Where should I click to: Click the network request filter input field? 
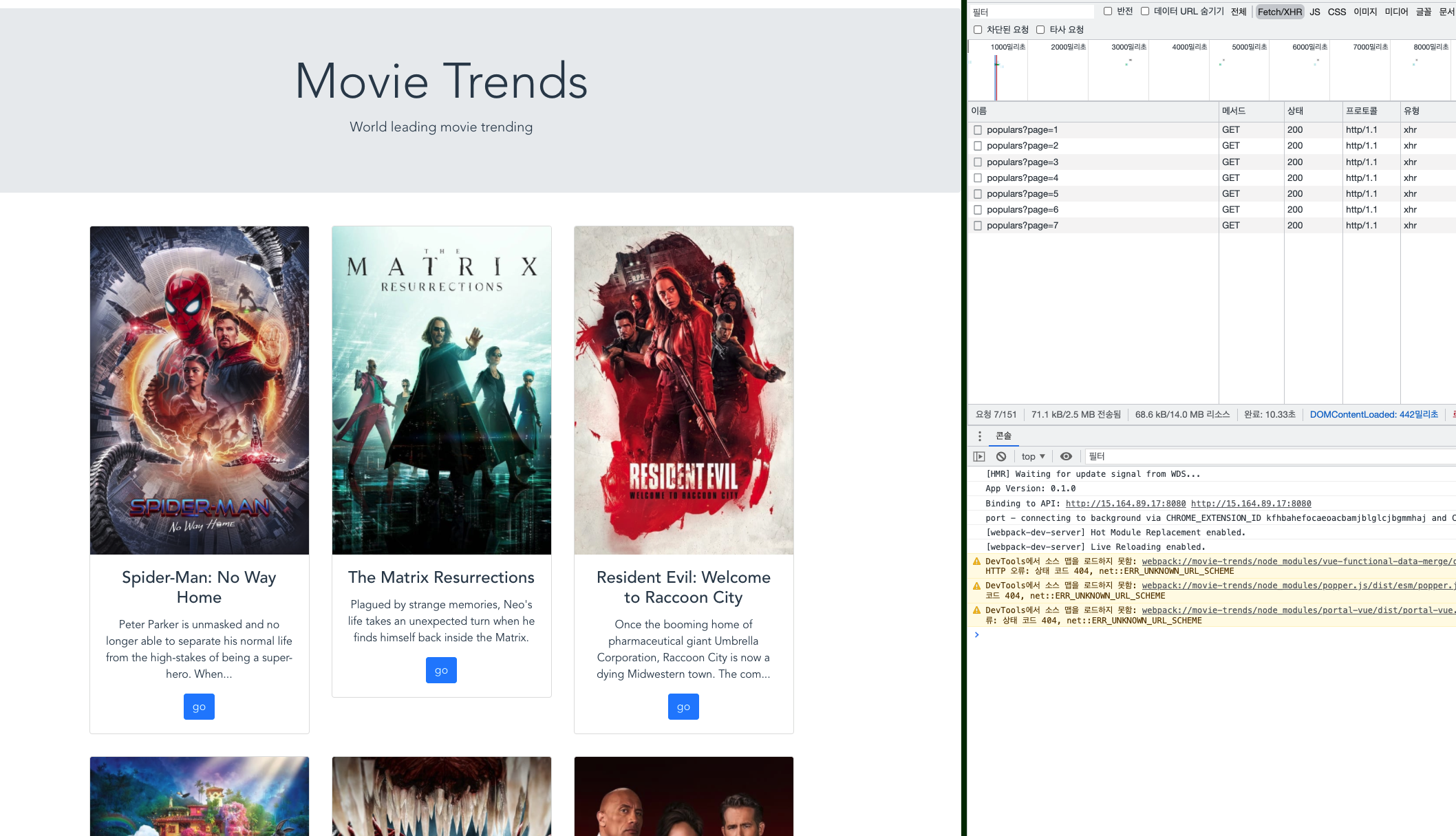pos(1031,11)
